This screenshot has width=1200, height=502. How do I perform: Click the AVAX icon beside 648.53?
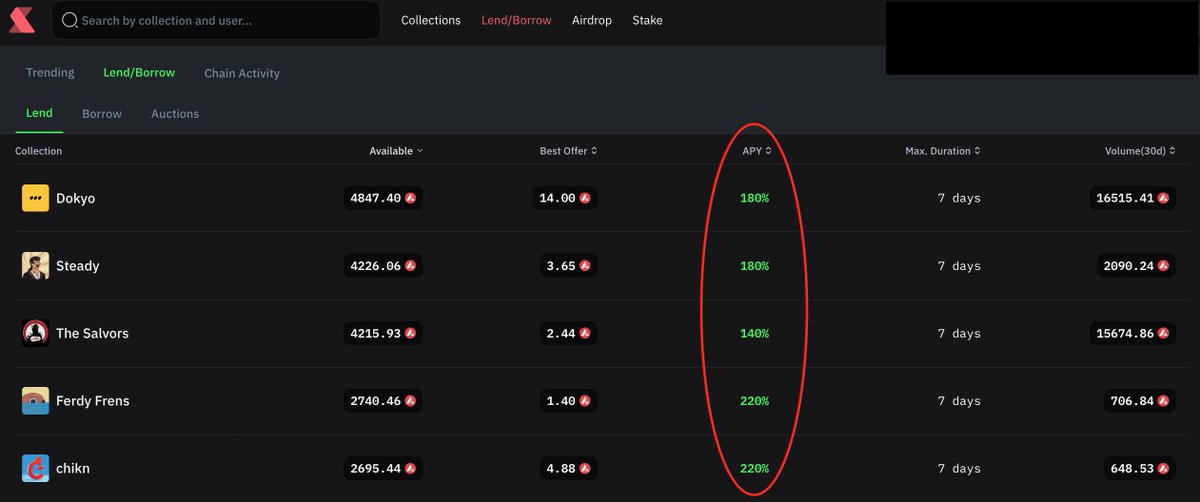1164,468
